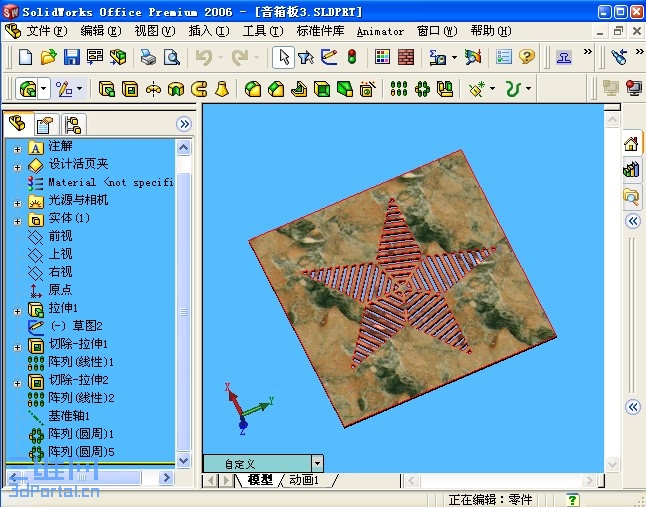
Task: Expand the 注解 tree node
Action: pyautogui.click(x=17, y=150)
